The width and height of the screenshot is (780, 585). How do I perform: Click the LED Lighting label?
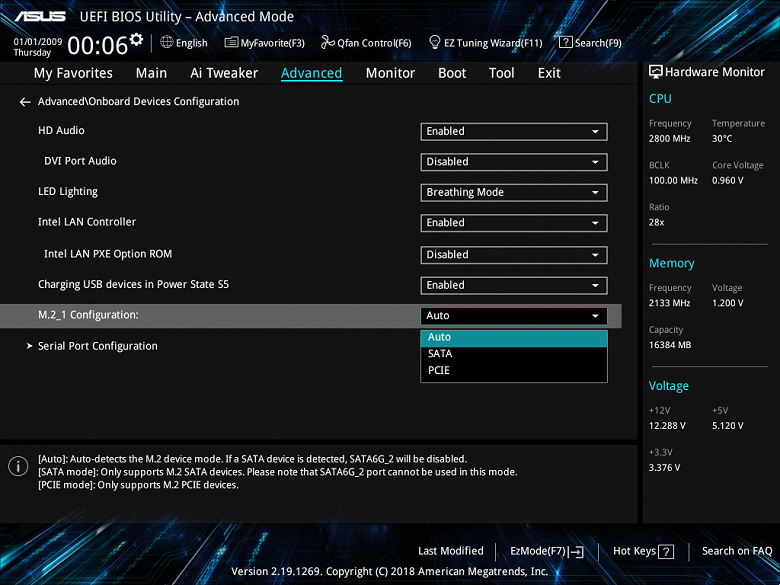(68, 192)
